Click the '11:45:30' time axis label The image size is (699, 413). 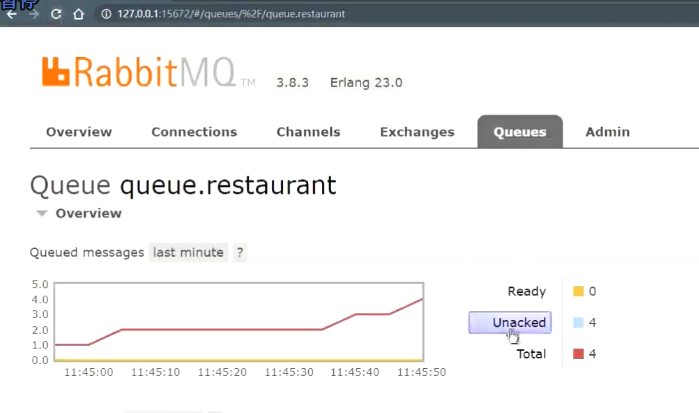[289, 372]
